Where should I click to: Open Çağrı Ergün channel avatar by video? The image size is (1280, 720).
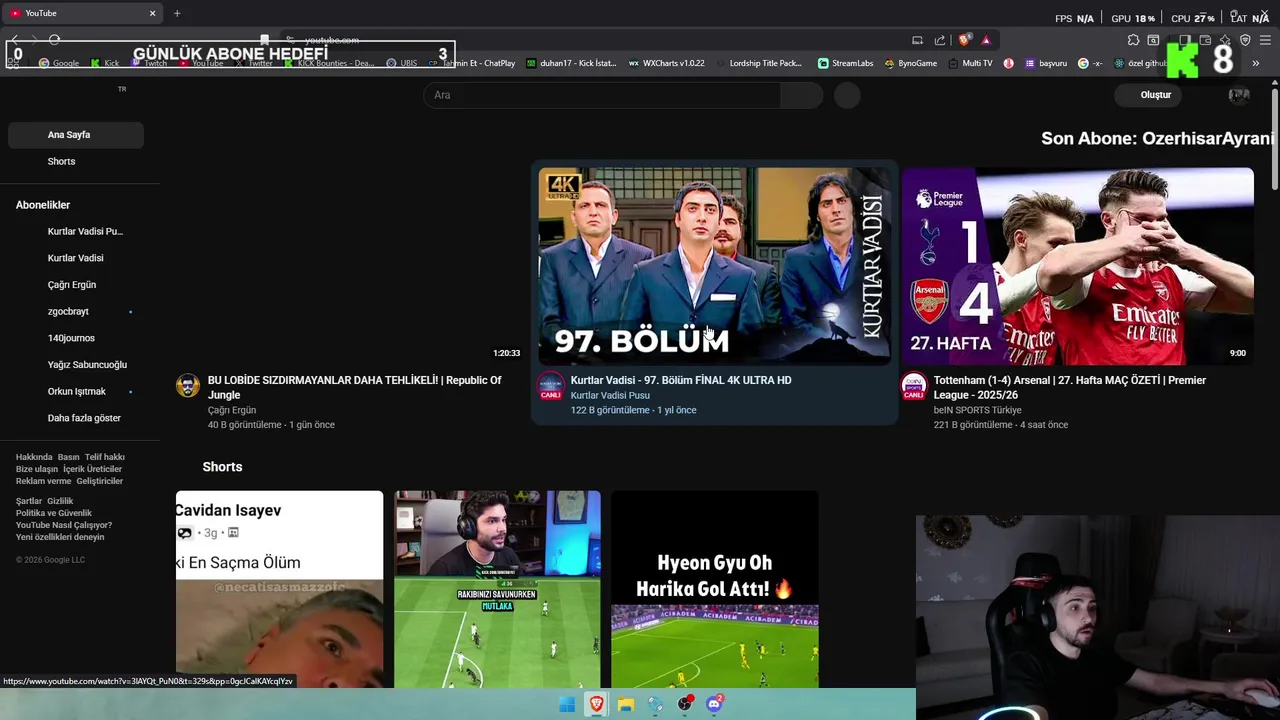click(x=188, y=386)
